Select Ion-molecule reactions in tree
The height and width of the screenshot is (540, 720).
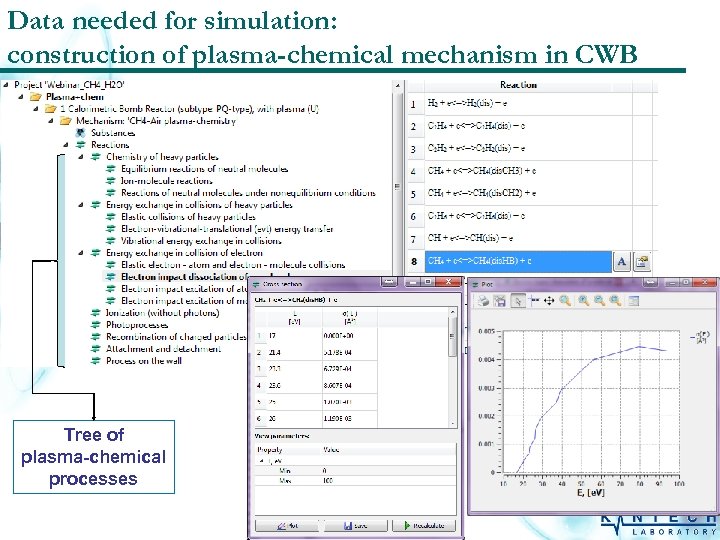pos(167,180)
